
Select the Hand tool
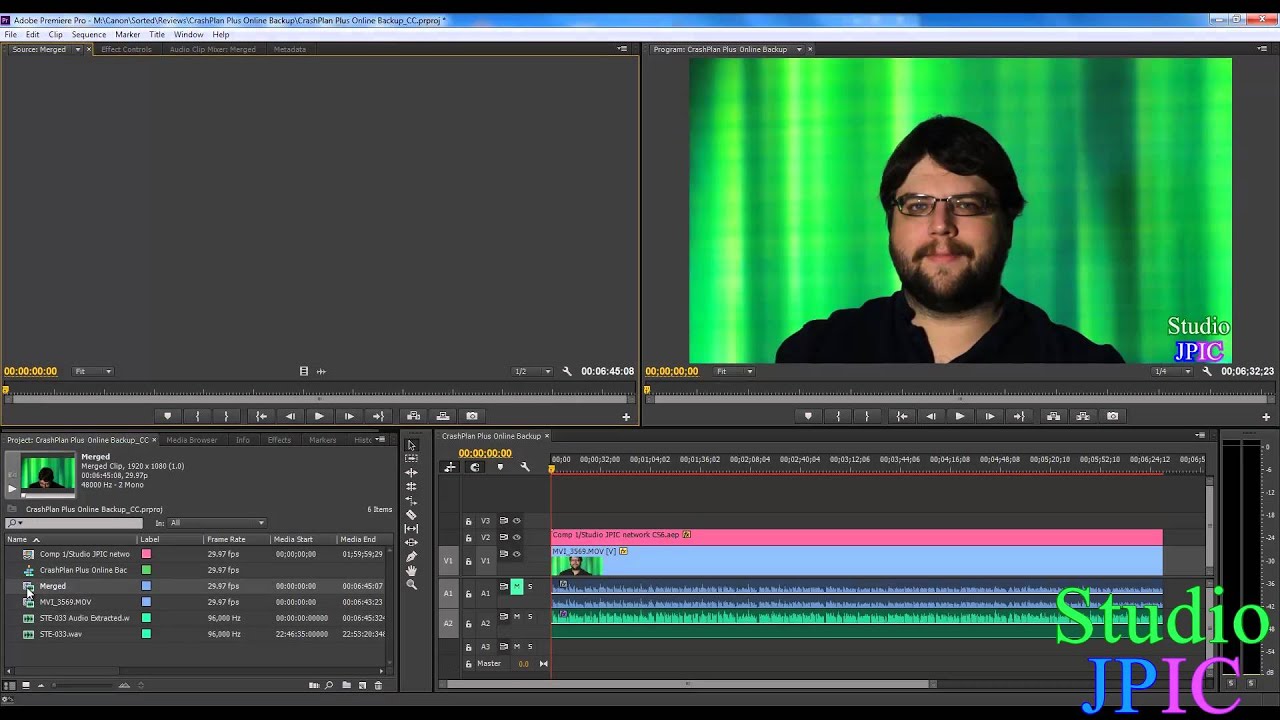click(x=411, y=571)
